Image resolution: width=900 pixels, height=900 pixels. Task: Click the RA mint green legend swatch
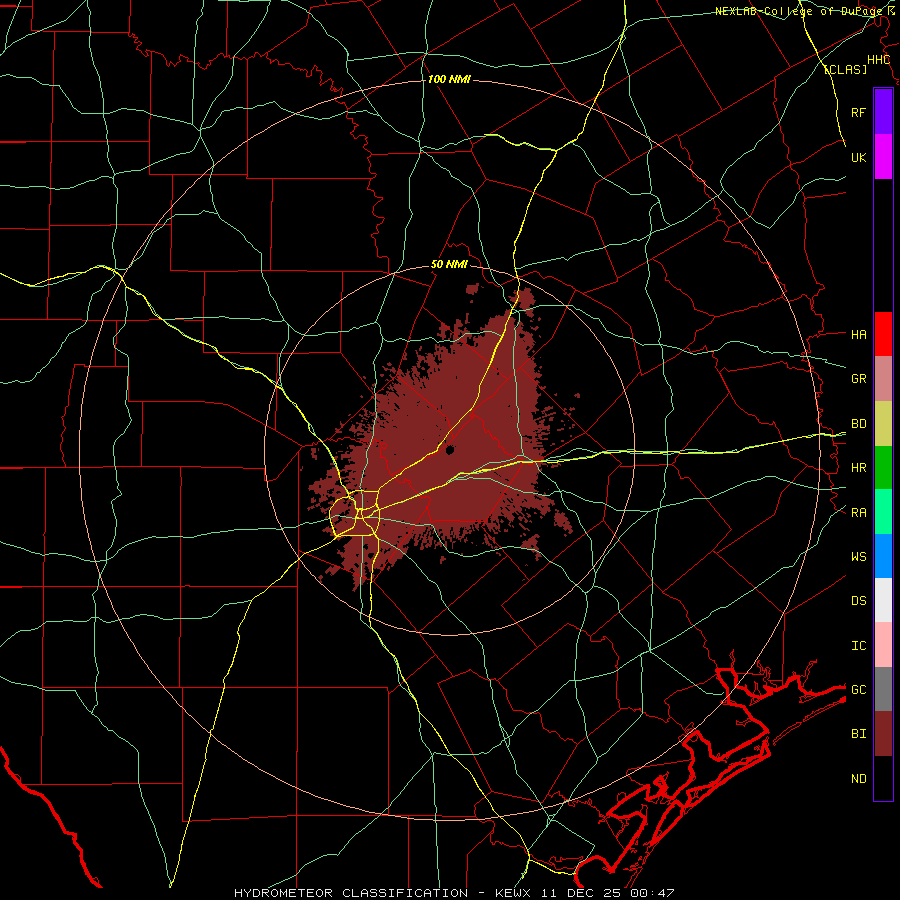click(x=883, y=512)
